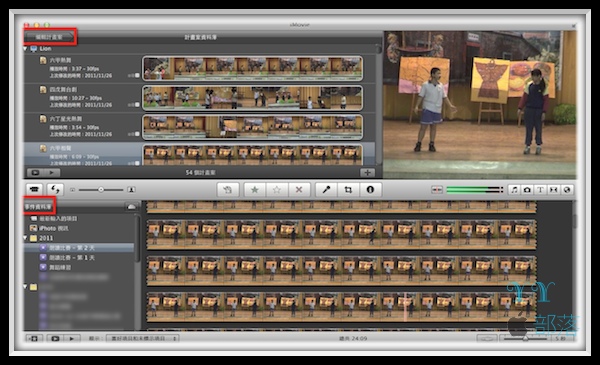Open the camera import window
Screen dimensions: 600x365
click(34, 189)
